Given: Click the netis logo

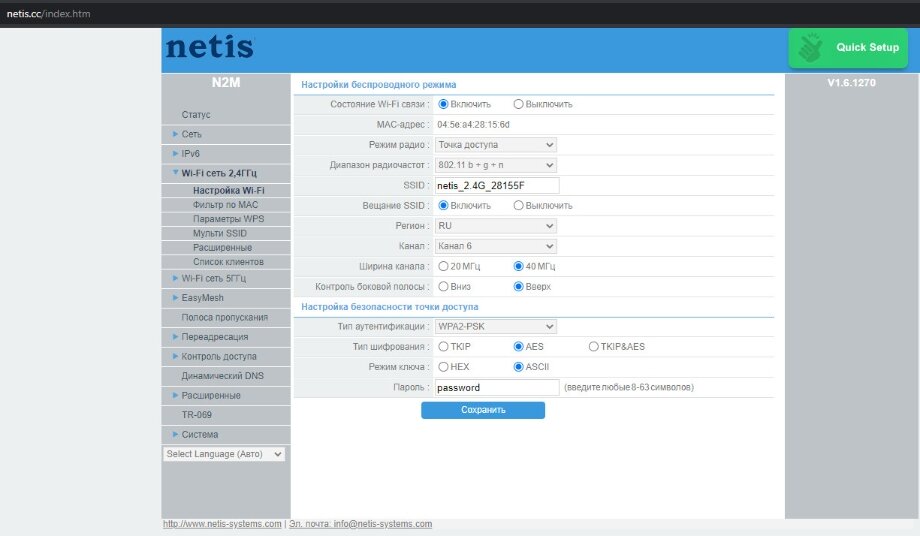Looking at the screenshot, I should 209,48.
